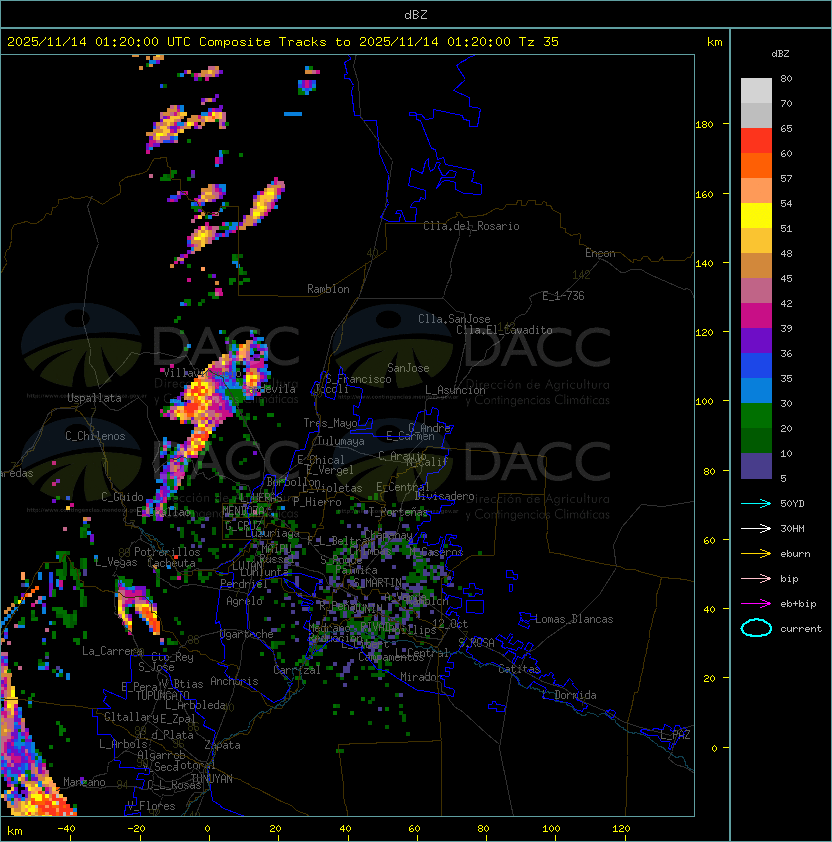Click the magenta eb+bip arrow icon
Viewport: 832px width, 842px height.
tap(756, 604)
